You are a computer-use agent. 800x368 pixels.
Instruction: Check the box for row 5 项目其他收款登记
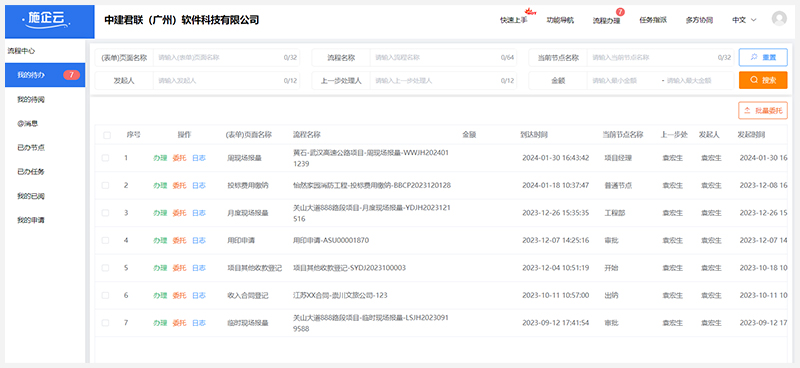click(105, 268)
